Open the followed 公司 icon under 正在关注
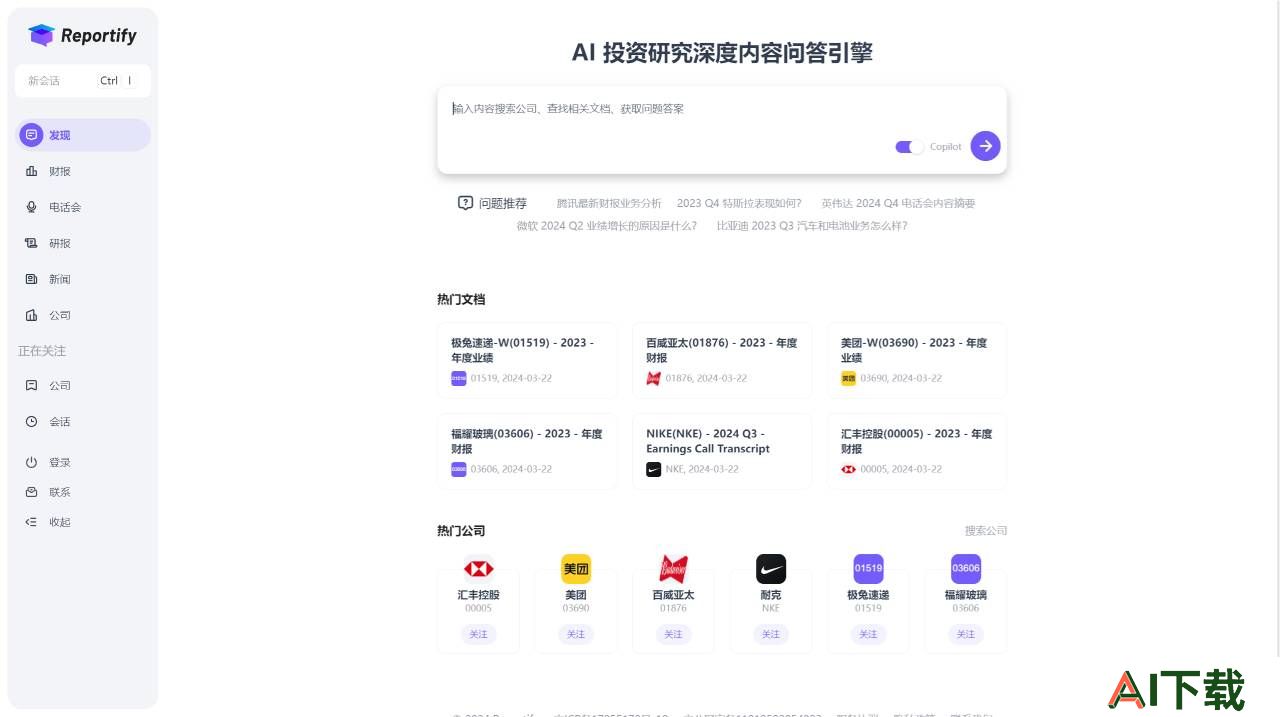1280x717 pixels. pos(31,385)
